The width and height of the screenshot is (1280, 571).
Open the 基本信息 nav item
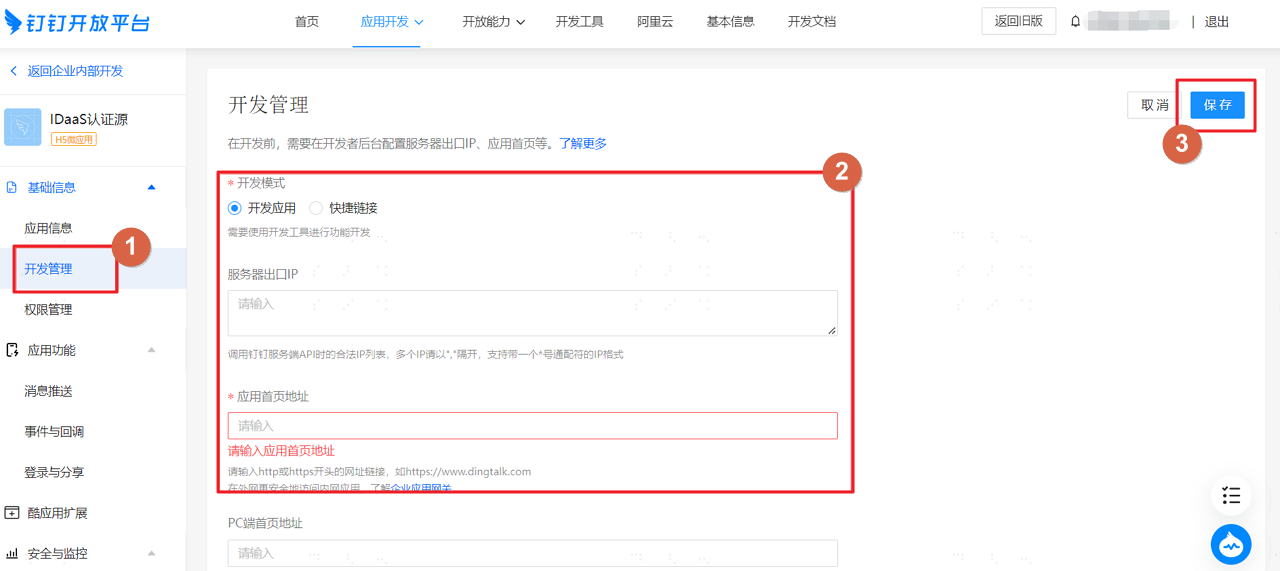730,21
